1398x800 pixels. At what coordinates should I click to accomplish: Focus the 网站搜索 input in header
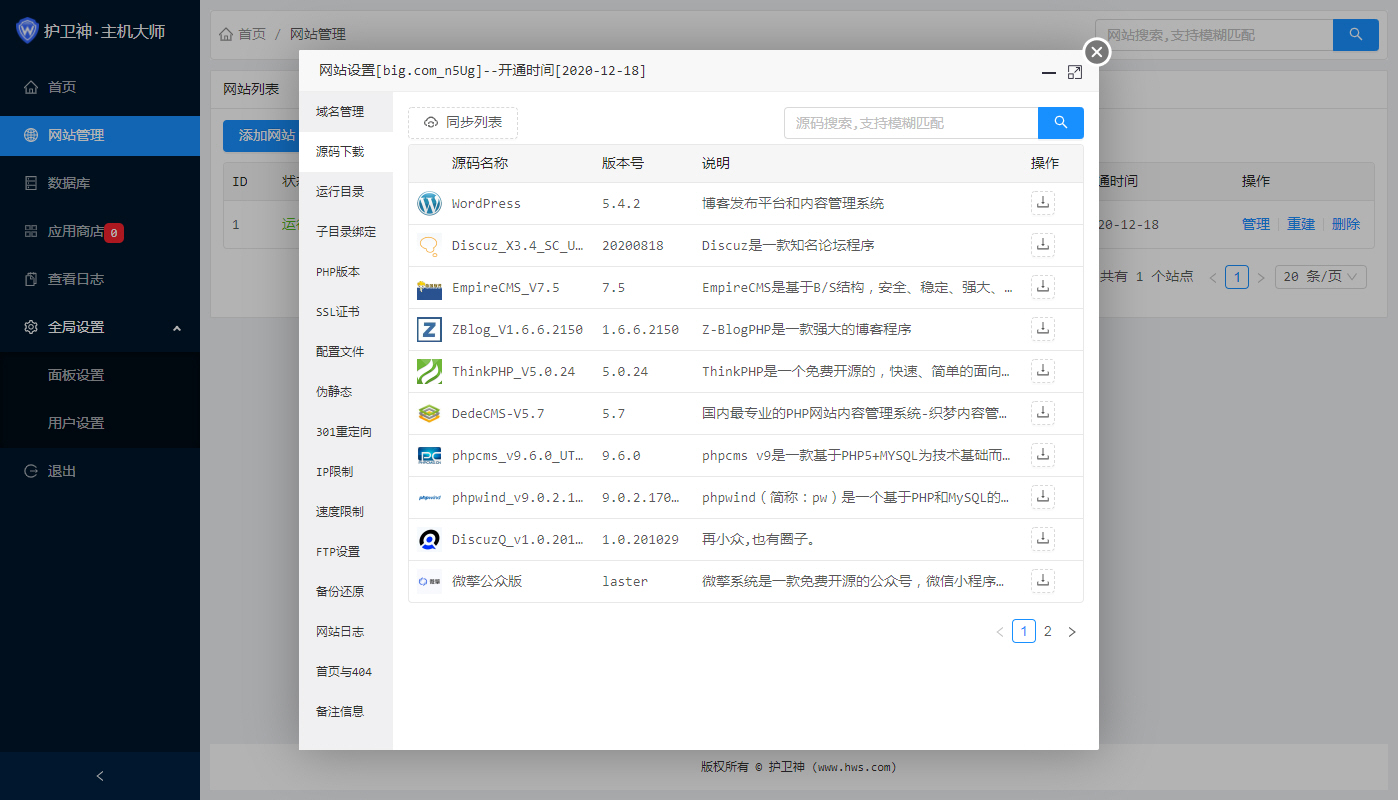(x=1214, y=34)
